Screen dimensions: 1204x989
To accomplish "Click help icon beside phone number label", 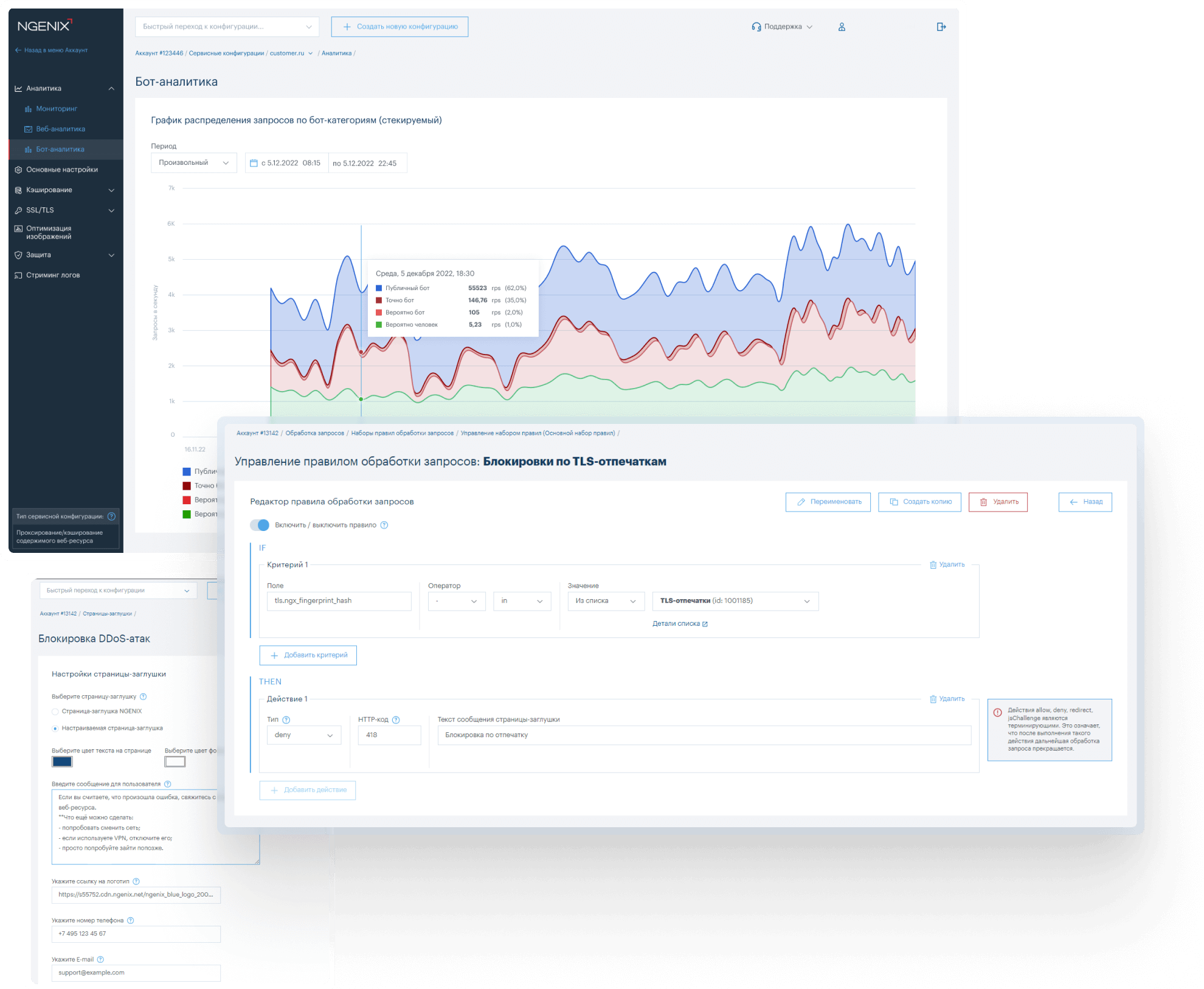I will (x=130, y=921).
